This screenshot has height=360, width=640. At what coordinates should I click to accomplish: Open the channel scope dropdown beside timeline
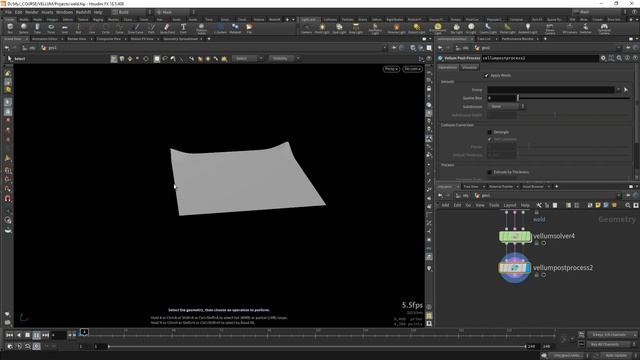(612, 335)
